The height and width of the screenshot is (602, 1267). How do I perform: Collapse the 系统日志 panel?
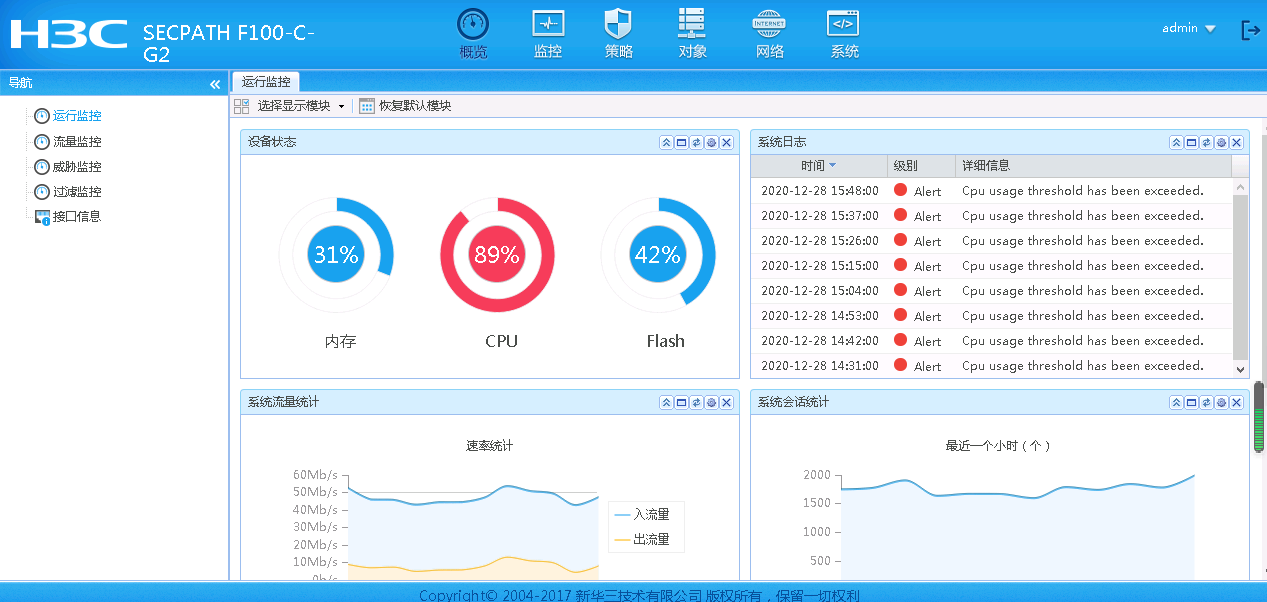click(x=1176, y=143)
